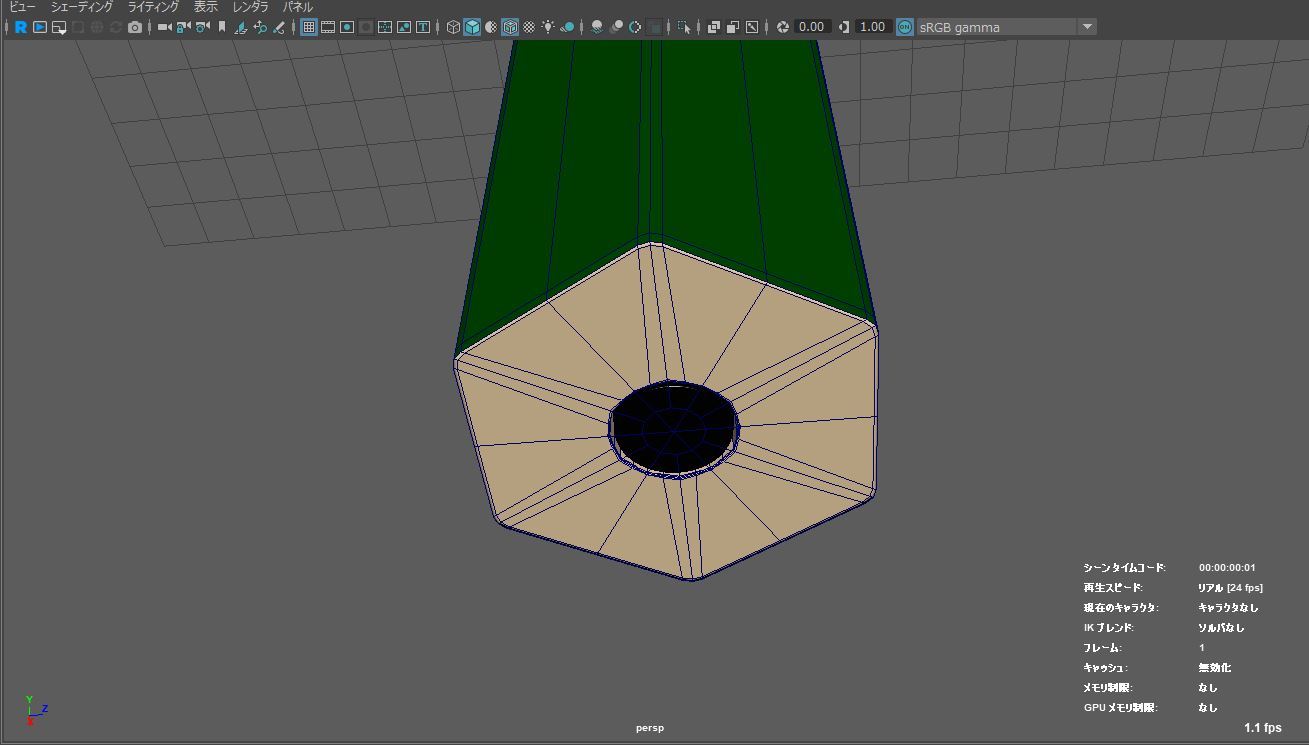The height and width of the screenshot is (745, 1309).
Task: Click the Render view 'R' icon
Action: pyautogui.click(x=20, y=27)
